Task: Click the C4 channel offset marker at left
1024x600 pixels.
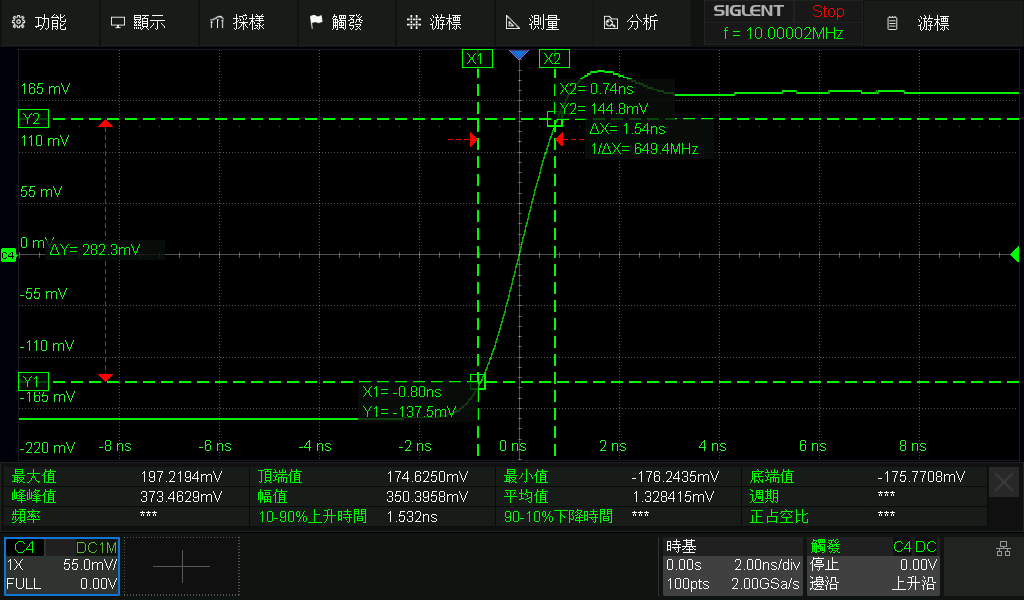Action: coord(8,255)
